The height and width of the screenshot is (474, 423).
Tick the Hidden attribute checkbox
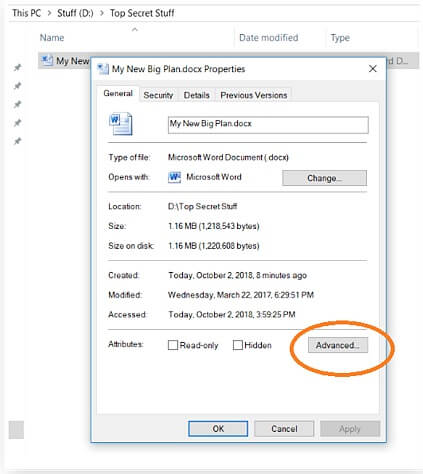[x=237, y=345]
